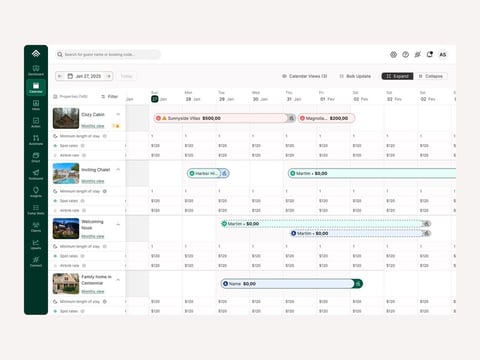Select the Thu 31 Jan column header
This screenshot has width=480, height=360.
(x=293, y=96)
